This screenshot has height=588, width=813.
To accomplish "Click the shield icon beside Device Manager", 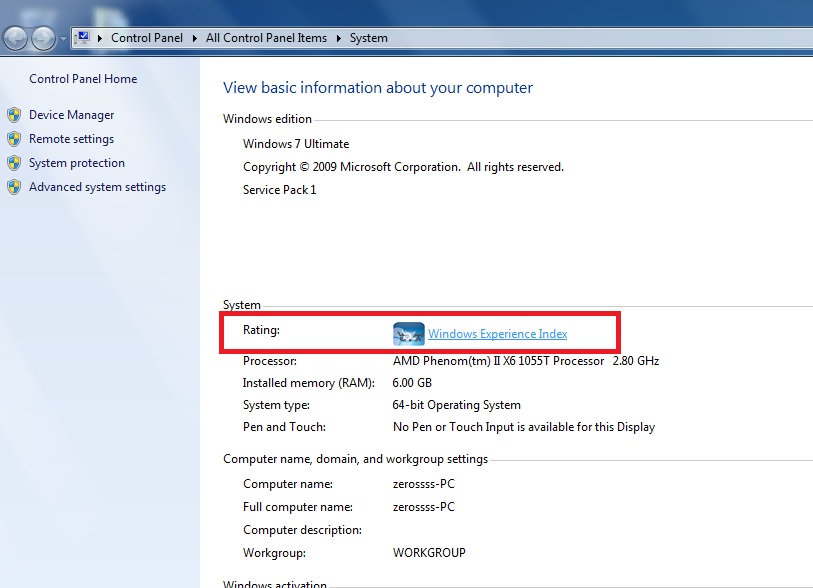I will tap(15, 115).
